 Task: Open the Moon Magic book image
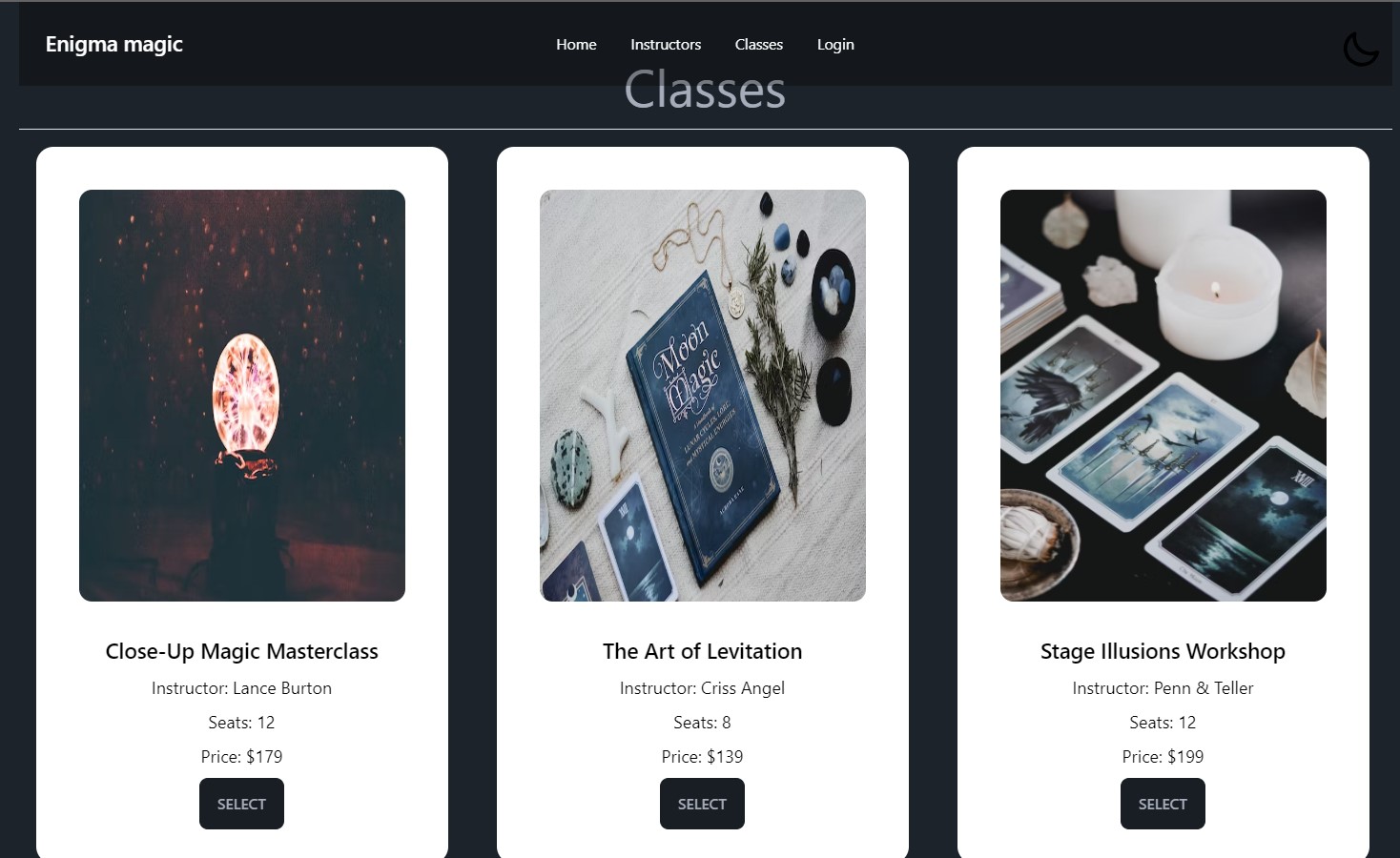703,396
